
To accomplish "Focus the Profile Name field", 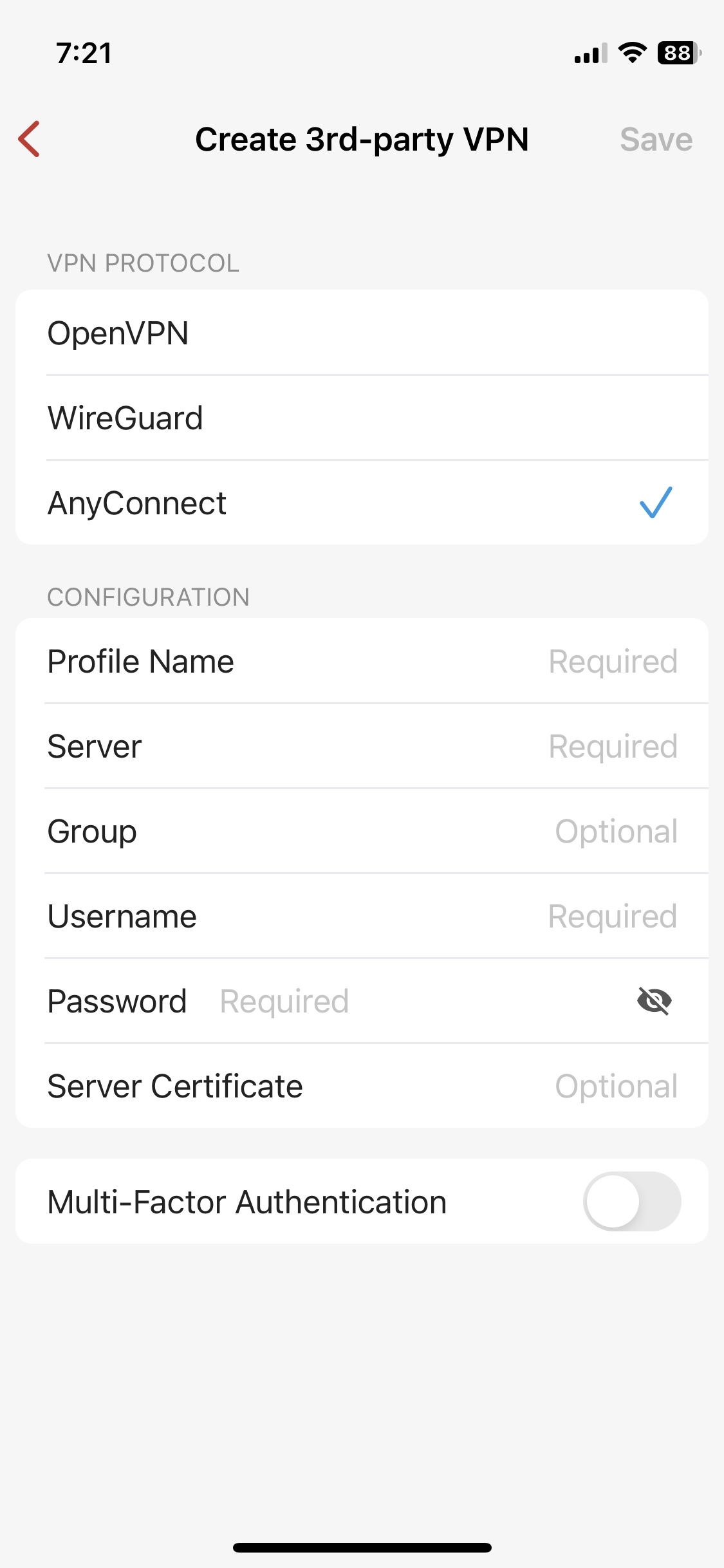I will (x=362, y=661).
